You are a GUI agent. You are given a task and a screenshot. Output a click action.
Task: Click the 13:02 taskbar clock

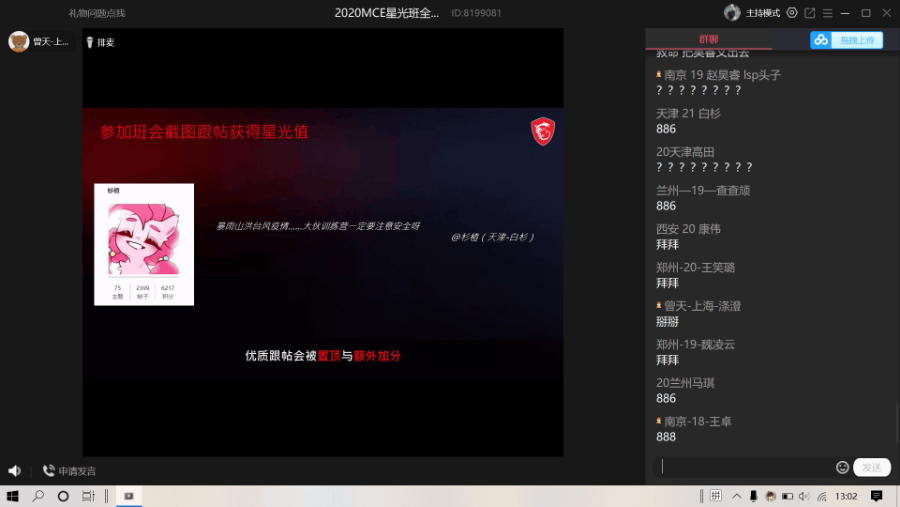click(846, 496)
